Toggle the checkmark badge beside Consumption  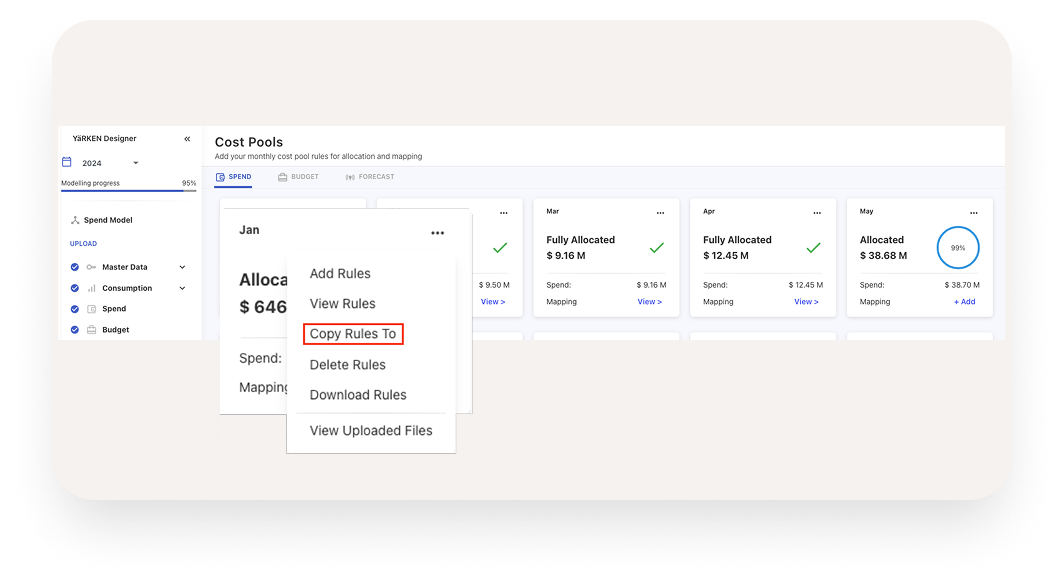74,287
